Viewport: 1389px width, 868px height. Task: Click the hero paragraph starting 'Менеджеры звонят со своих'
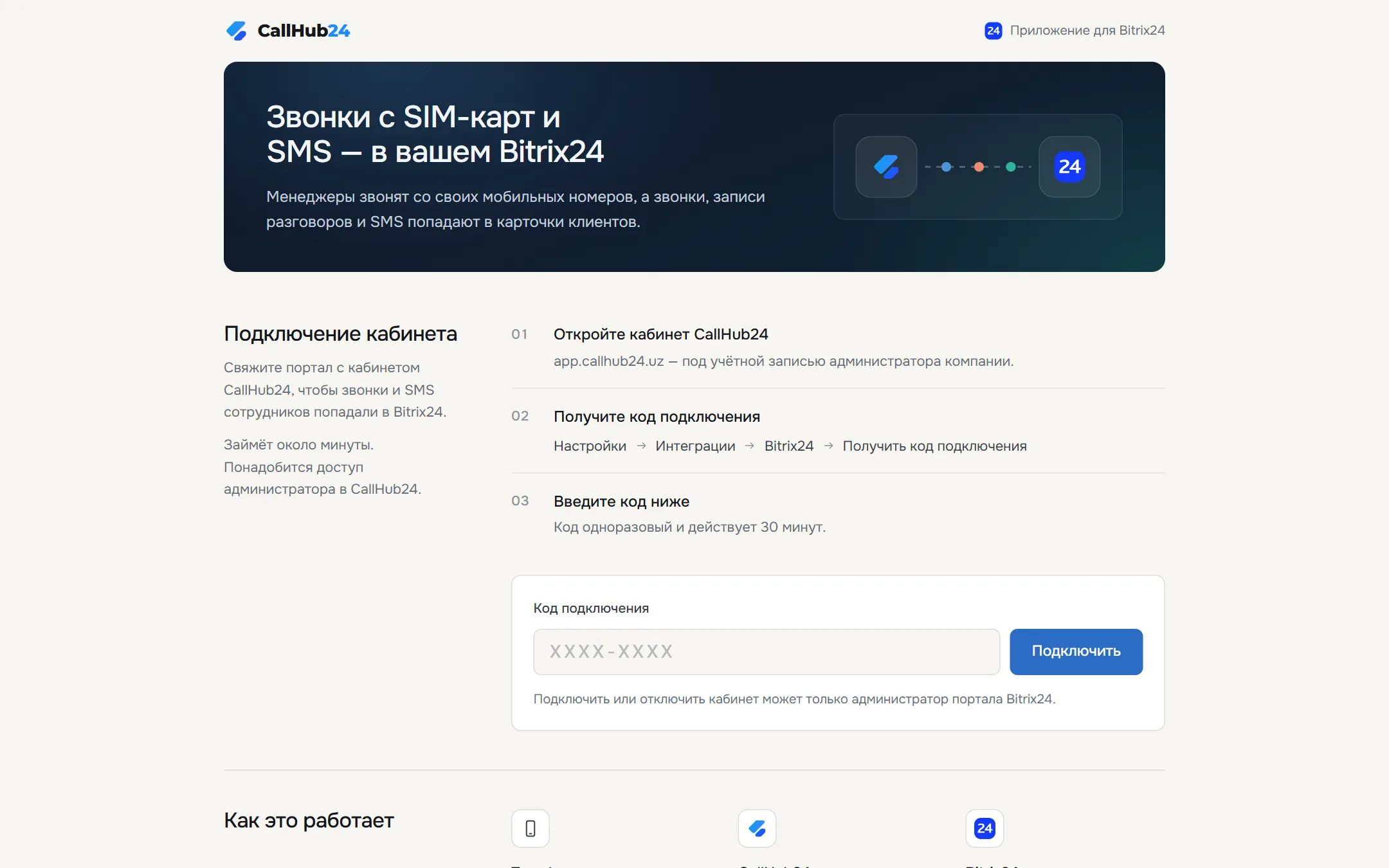[516, 209]
